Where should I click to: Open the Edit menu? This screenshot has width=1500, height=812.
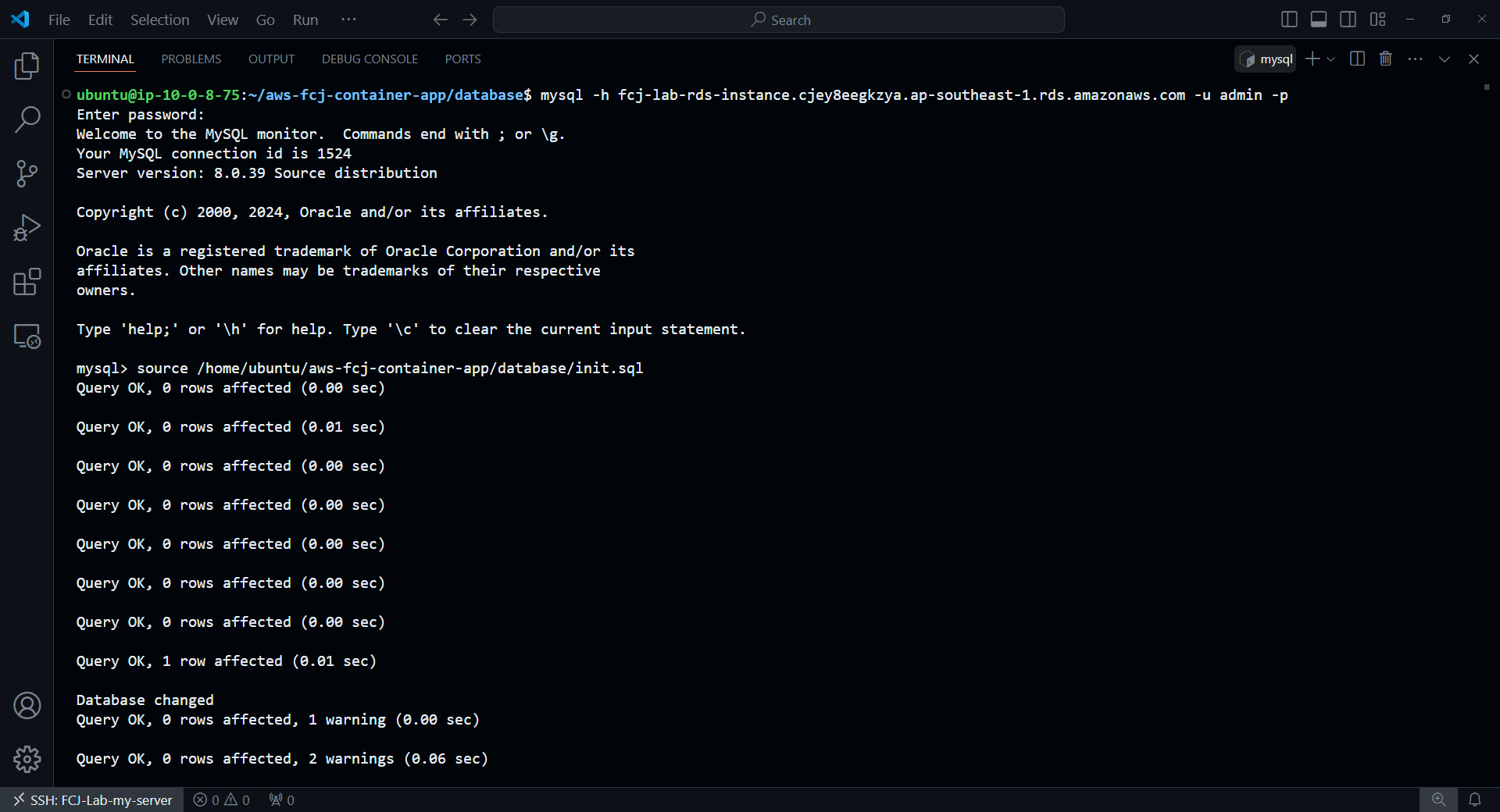coord(100,20)
